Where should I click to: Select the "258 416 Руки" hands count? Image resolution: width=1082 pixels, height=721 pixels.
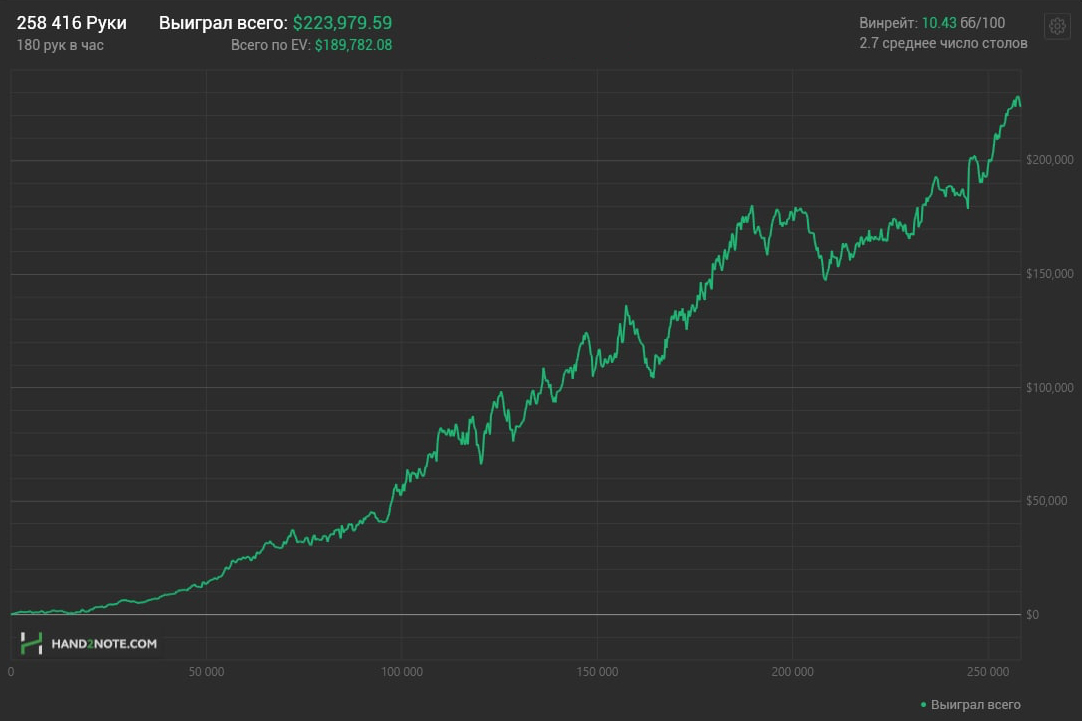(72, 23)
